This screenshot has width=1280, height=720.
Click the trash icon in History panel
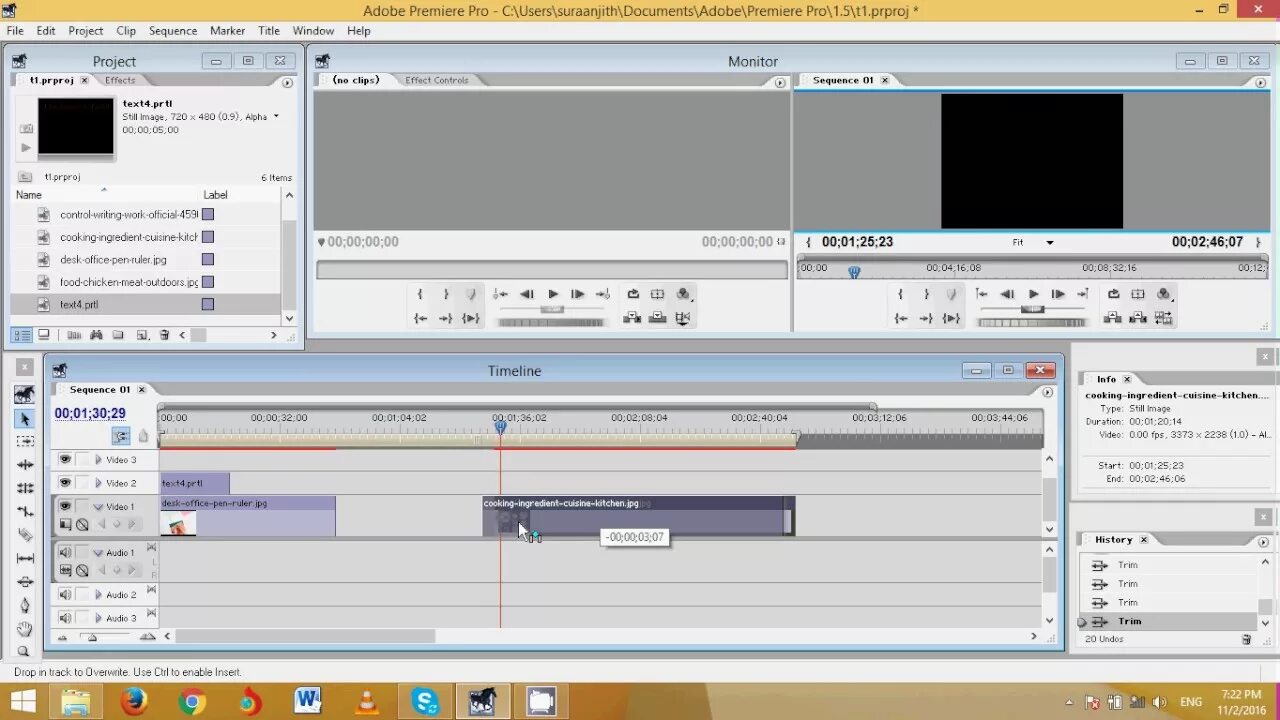[x=1246, y=639]
